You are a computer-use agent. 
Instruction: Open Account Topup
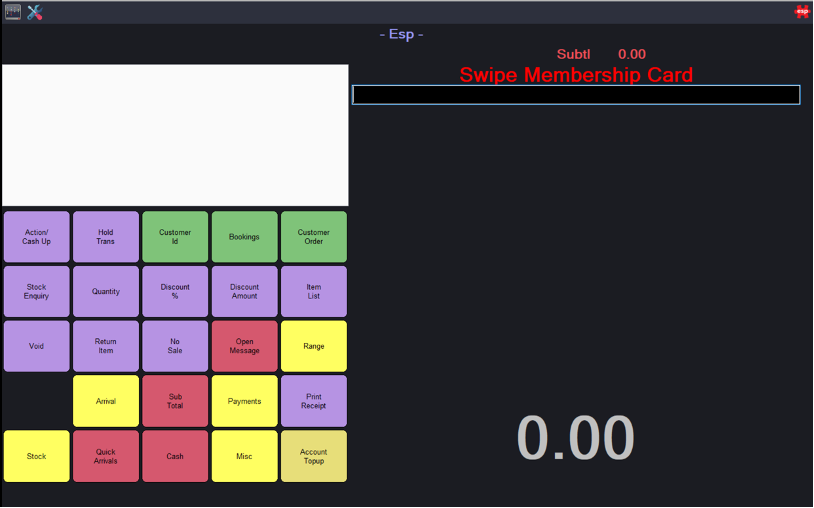[x=314, y=456]
